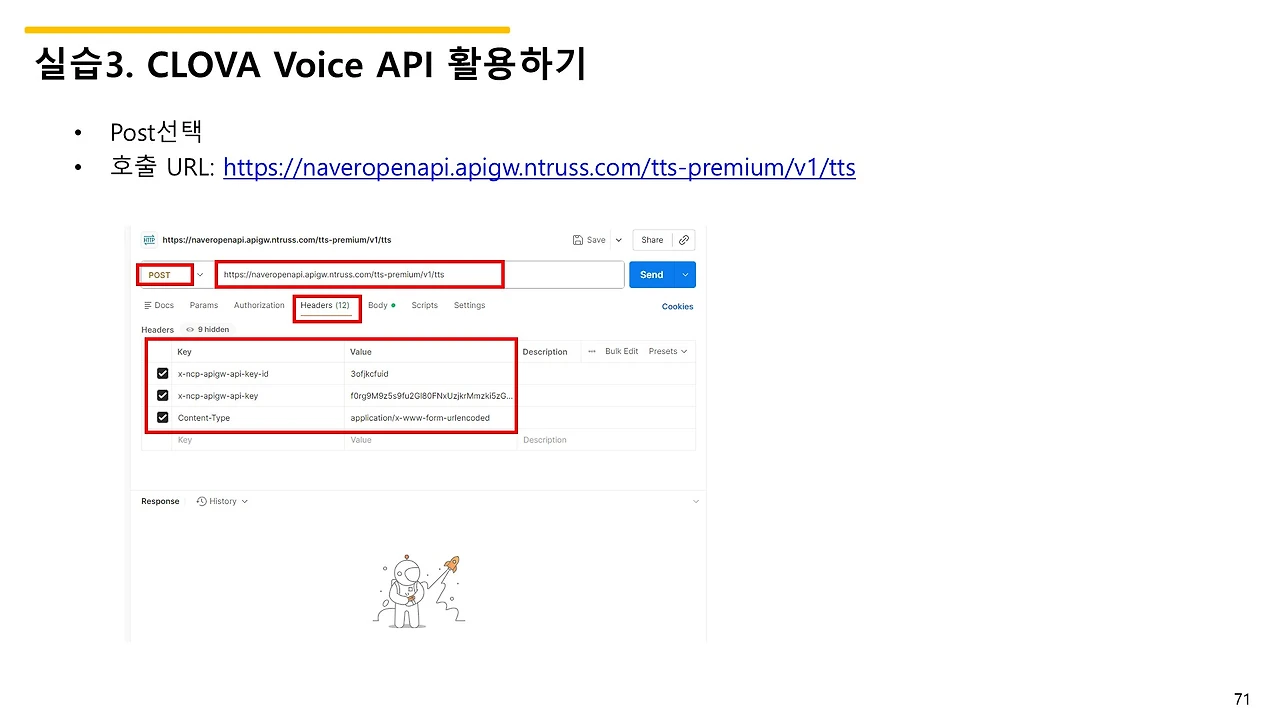Switch to the Authorization tab

[x=259, y=305]
